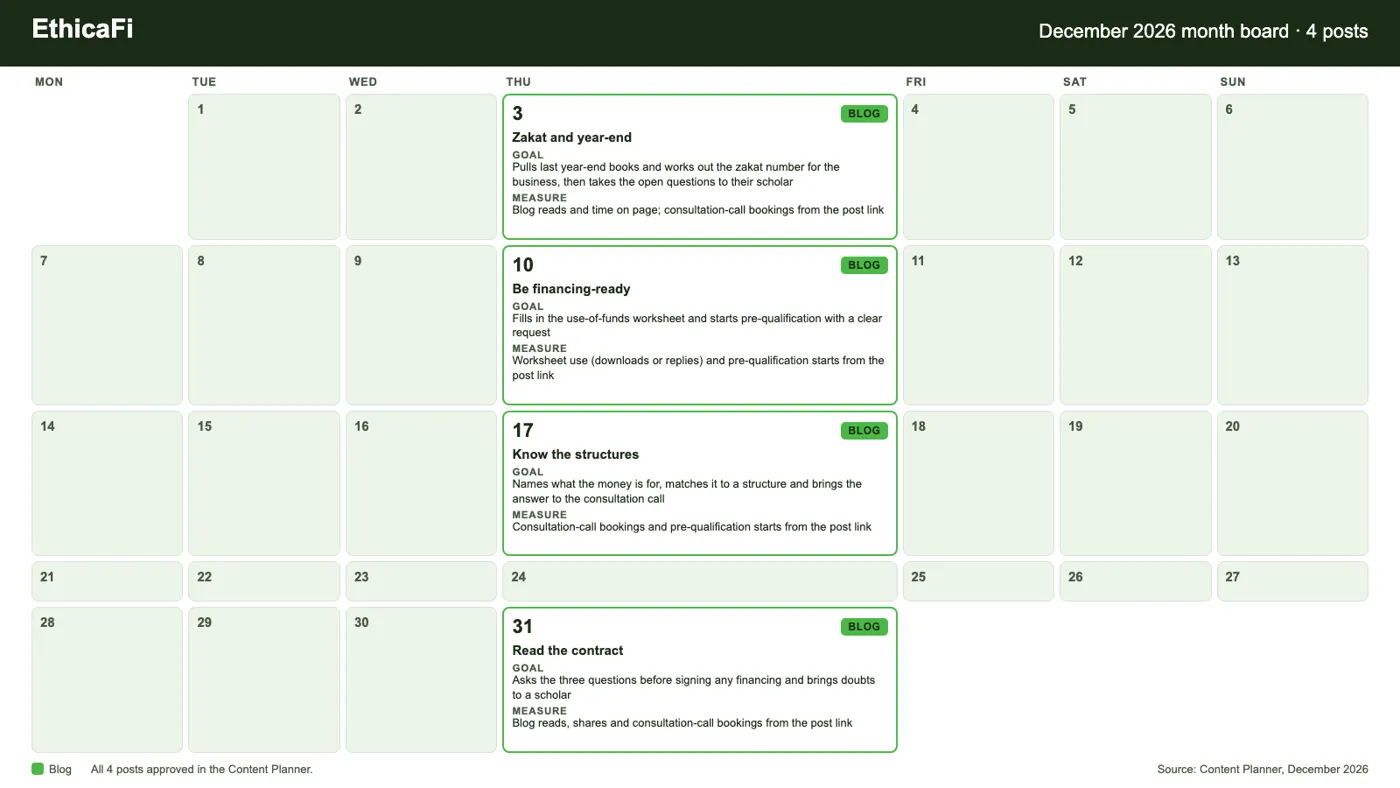Select the December 18 day cell
1400x788 pixels.
[x=979, y=483]
